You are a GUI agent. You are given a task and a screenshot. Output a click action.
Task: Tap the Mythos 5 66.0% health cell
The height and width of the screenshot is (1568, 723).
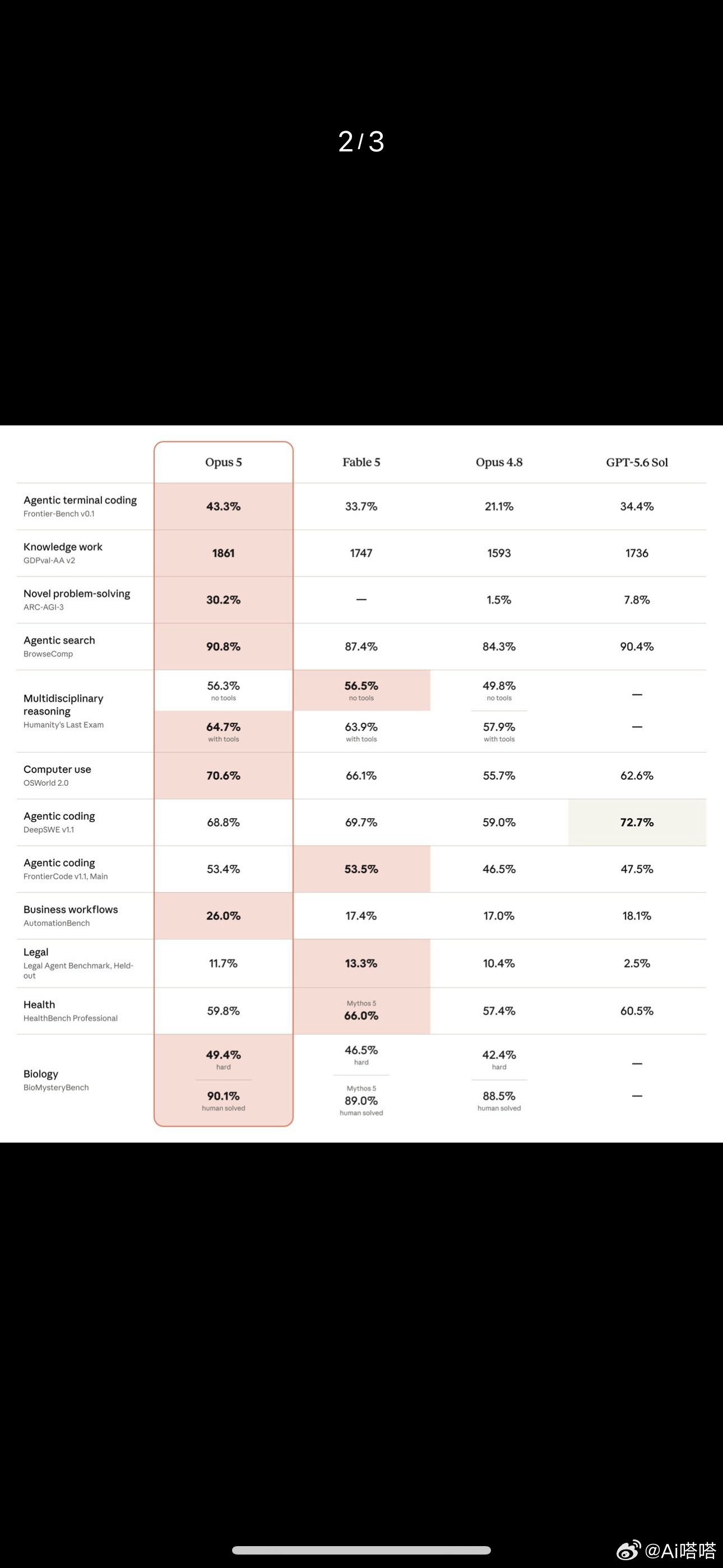pyautogui.click(x=361, y=1011)
